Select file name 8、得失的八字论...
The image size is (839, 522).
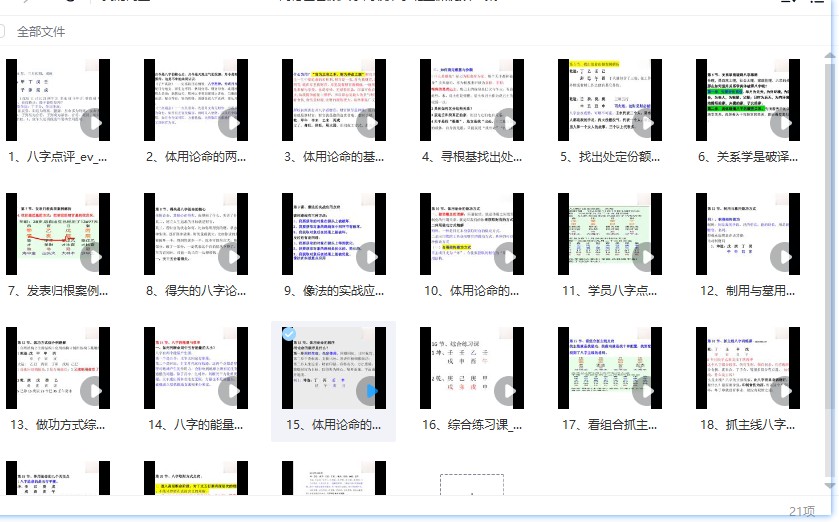(x=196, y=290)
